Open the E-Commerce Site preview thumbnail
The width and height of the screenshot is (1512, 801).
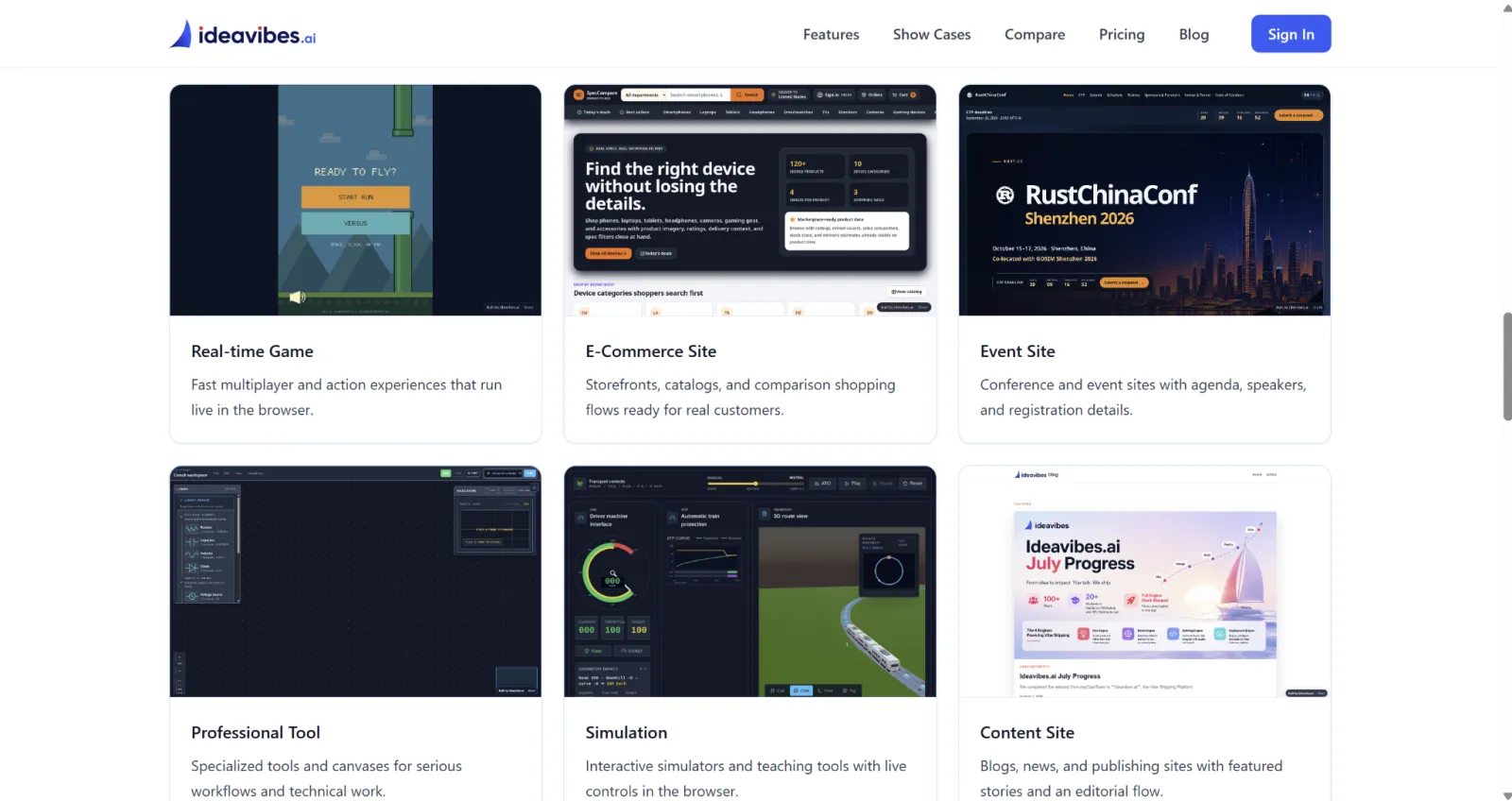(750, 200)
